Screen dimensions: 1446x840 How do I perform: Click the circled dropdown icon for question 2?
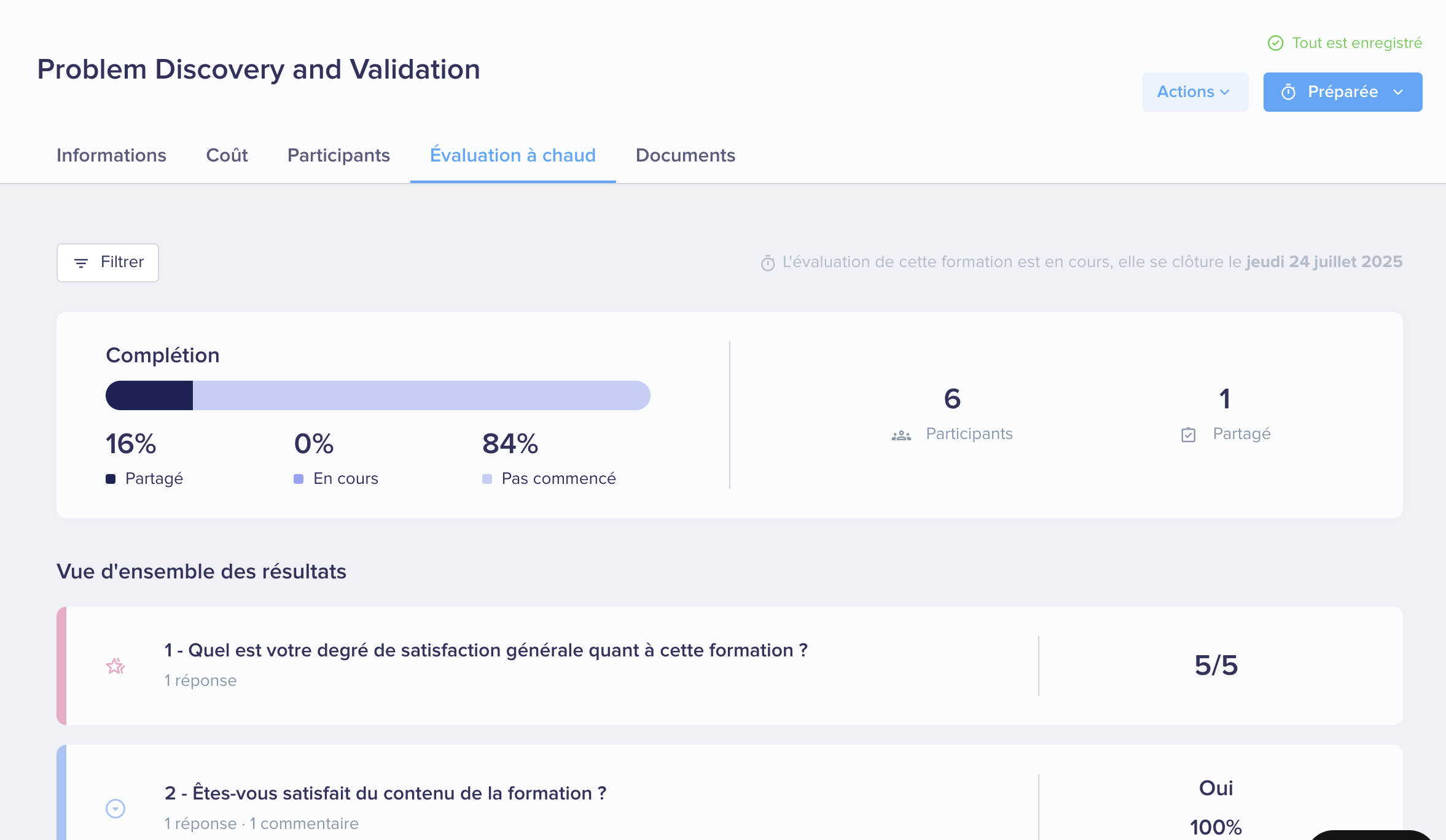coord(115,809)
